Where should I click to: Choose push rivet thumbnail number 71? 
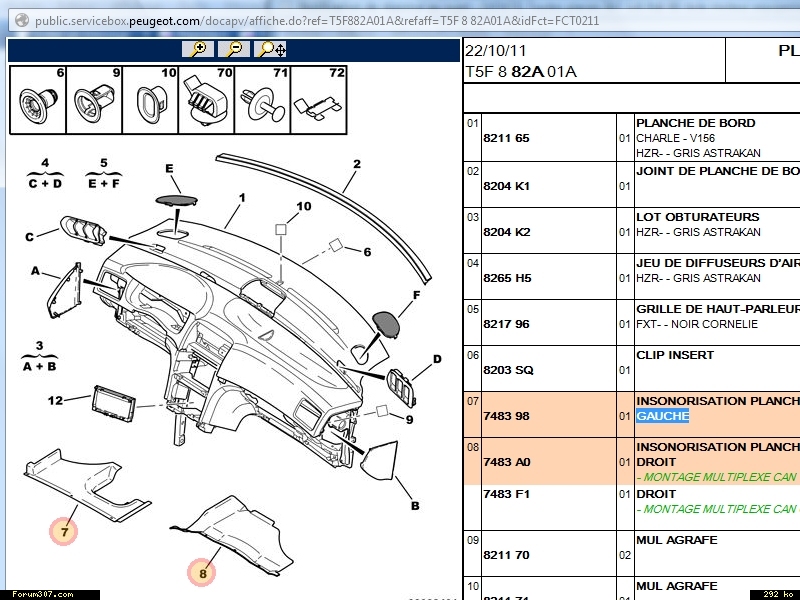pyautogui.click(x=262, y=100)
